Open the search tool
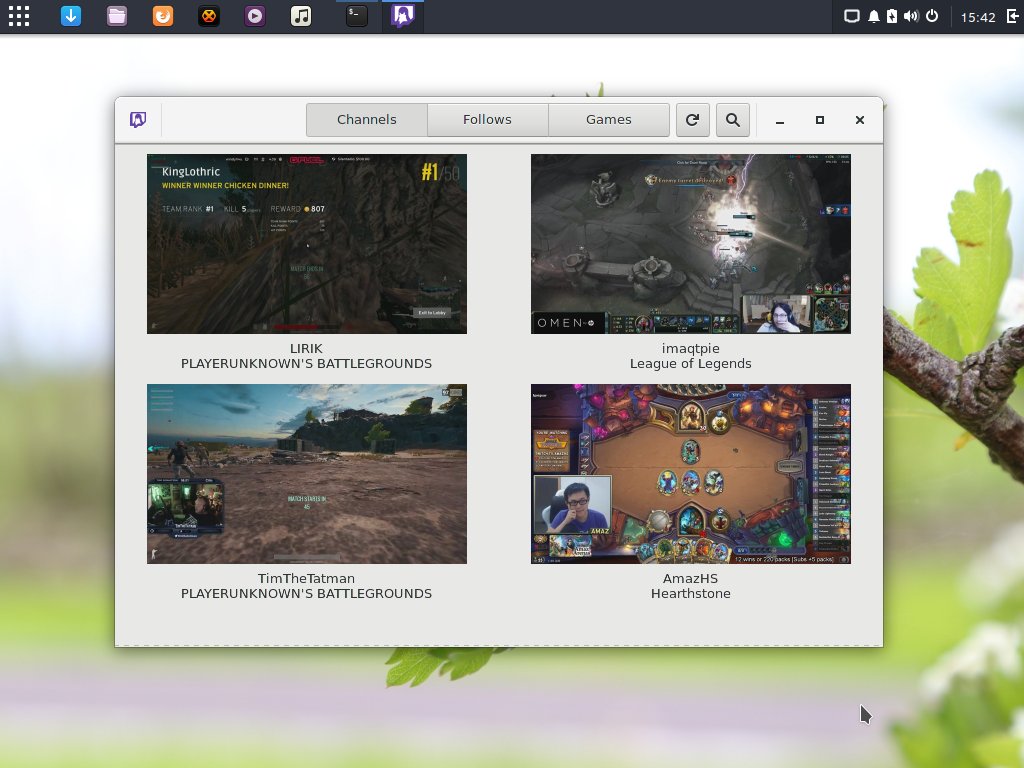 pyautogui.click(x=733, y=120)
